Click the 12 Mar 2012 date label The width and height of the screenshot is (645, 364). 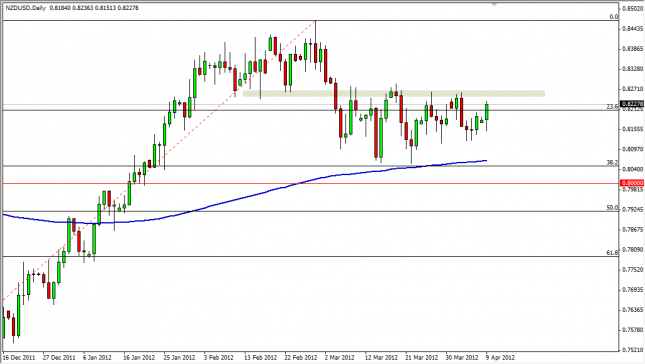381,358
